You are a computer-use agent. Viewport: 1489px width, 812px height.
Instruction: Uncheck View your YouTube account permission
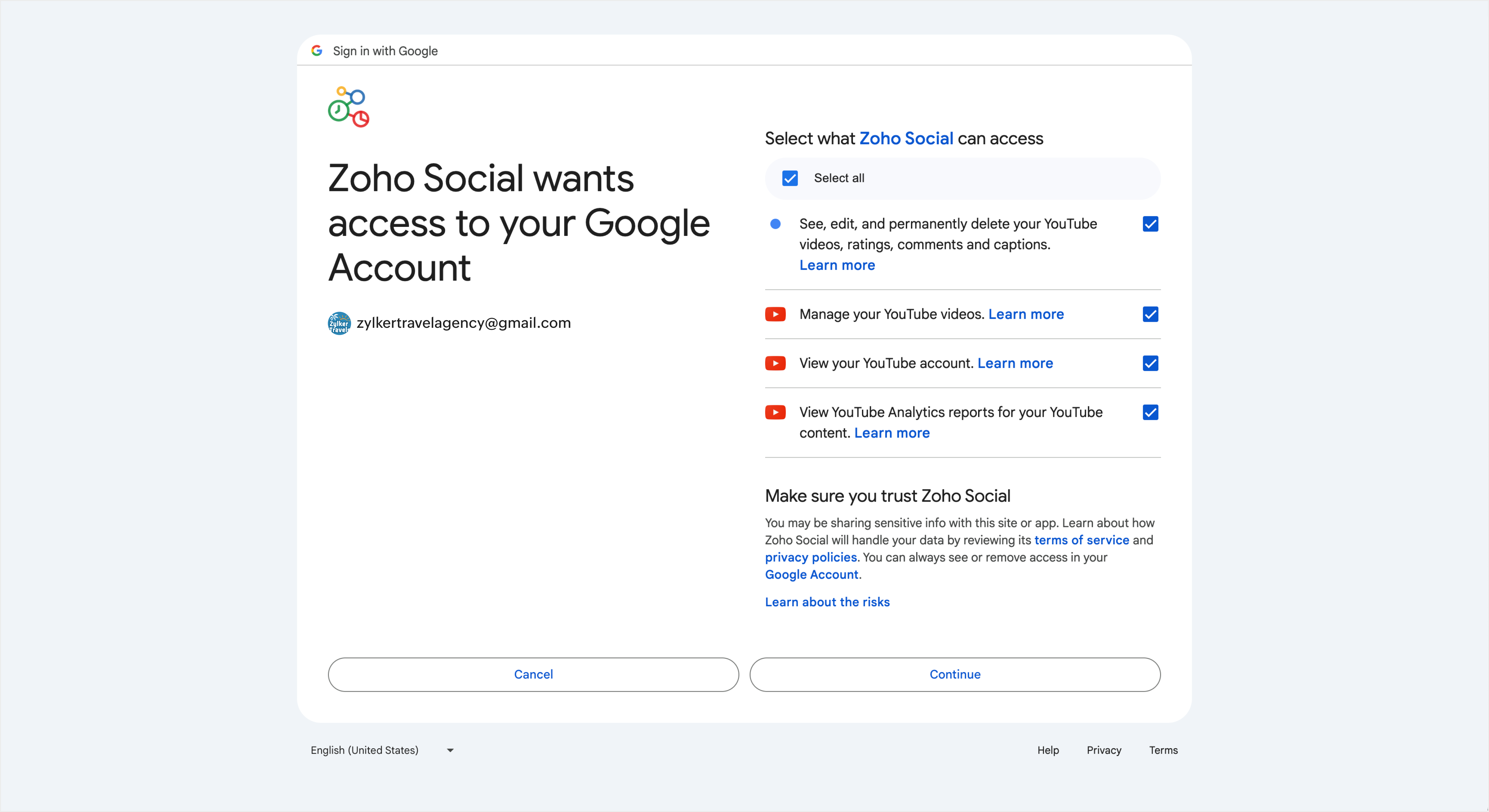click(x=1150, y=363)
